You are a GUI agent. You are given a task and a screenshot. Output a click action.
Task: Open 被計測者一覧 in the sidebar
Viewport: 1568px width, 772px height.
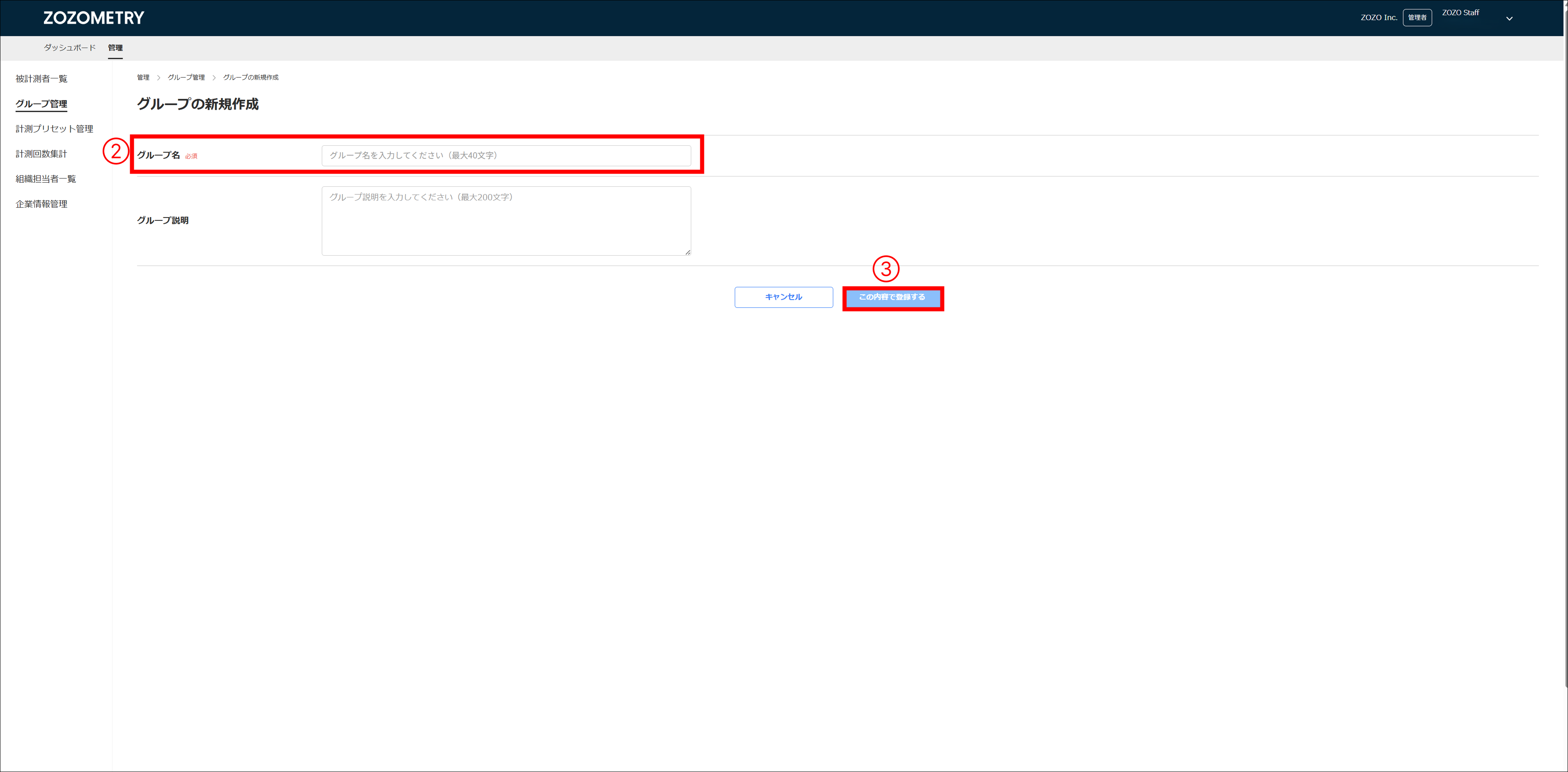pos(41,78)
